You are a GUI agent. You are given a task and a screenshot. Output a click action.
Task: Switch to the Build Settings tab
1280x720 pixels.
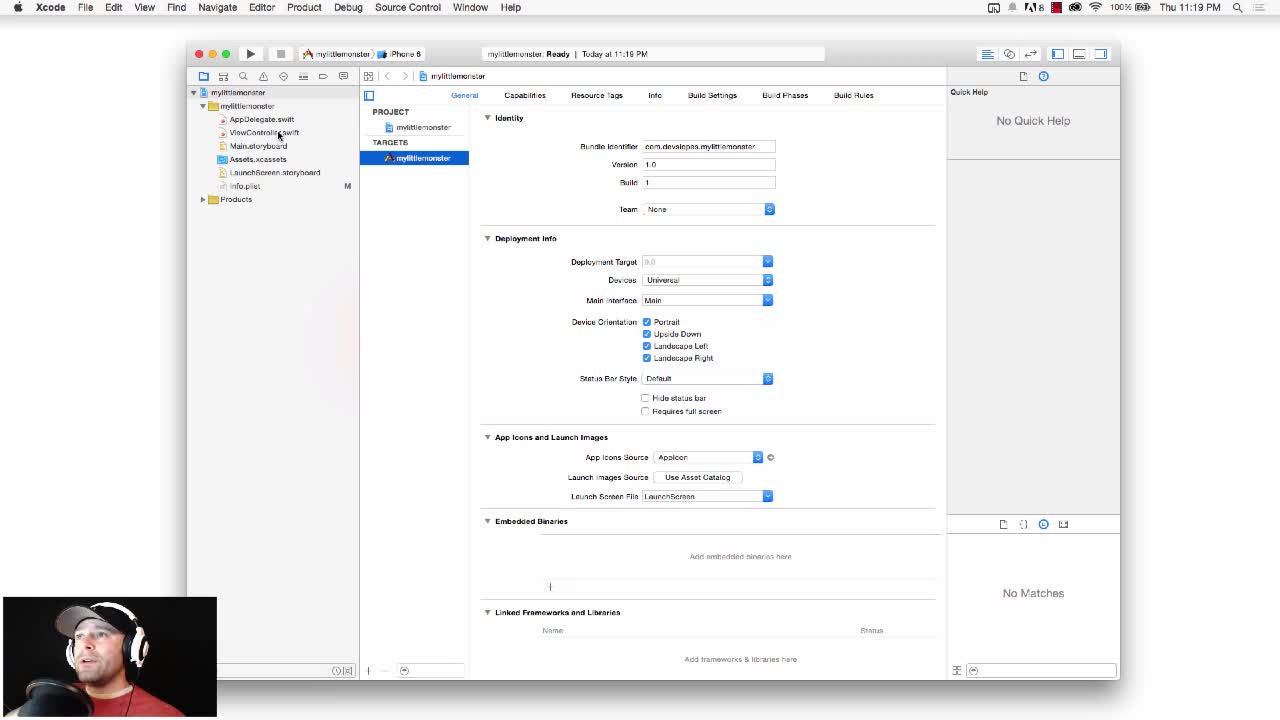point(712,95)
